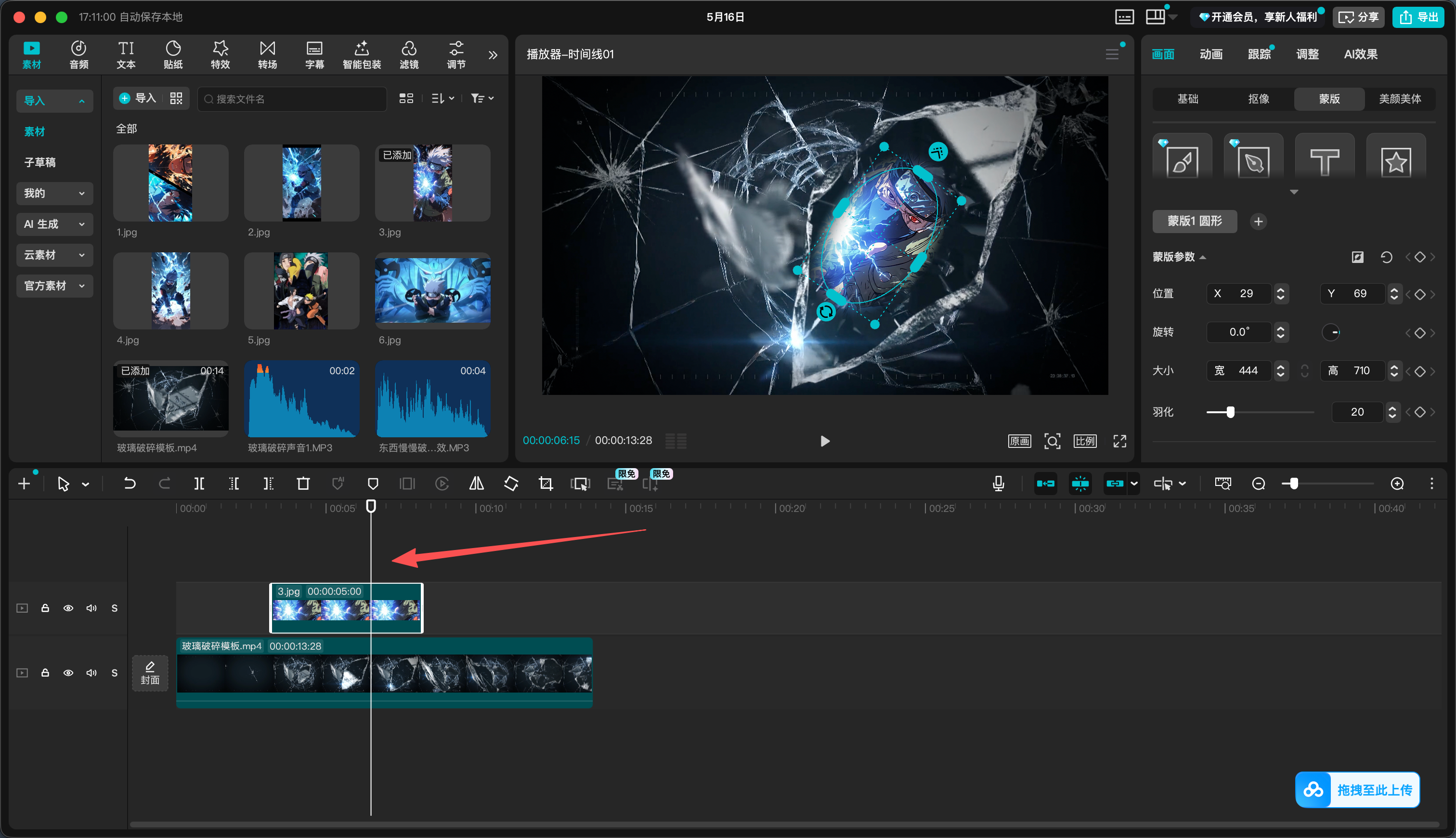This screenshot has width=1456, height=838.
Task: Open the 调节 adjustment panel
Action: (x=456, y=55)
